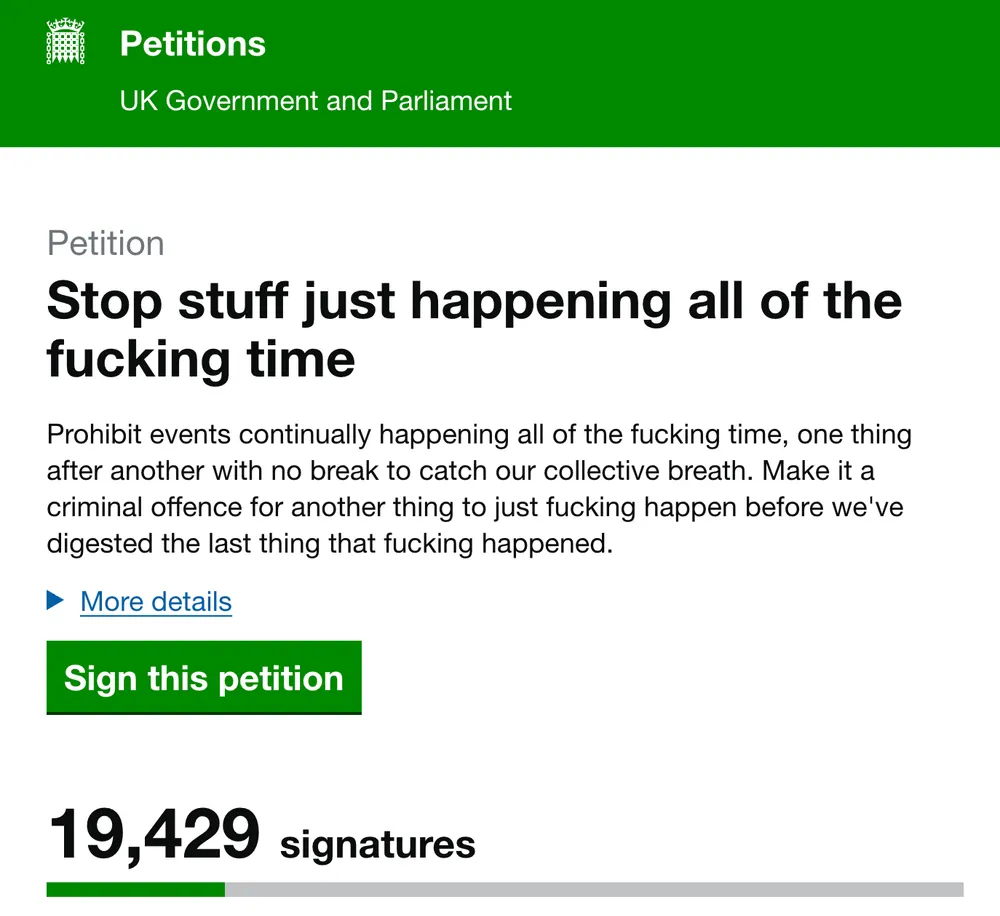Screen dimensions: 1000x916
Task: Open the 'More details' link text
Action: click(156, 602)
